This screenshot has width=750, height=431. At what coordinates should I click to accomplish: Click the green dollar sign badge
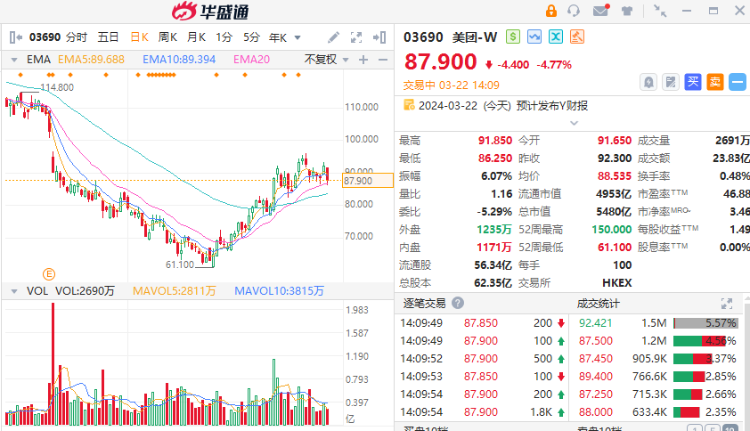click(513, 37)
